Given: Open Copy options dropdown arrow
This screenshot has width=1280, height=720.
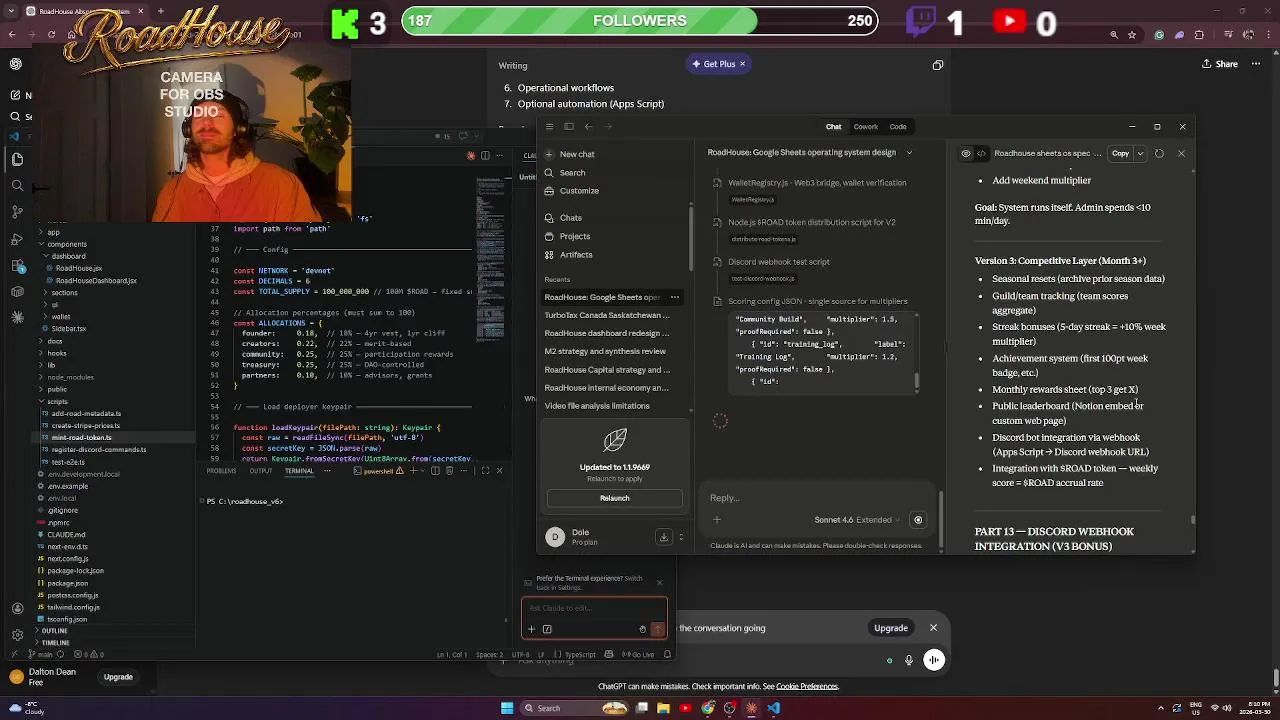Looking at the screenshot, I should coord(1140,154).
